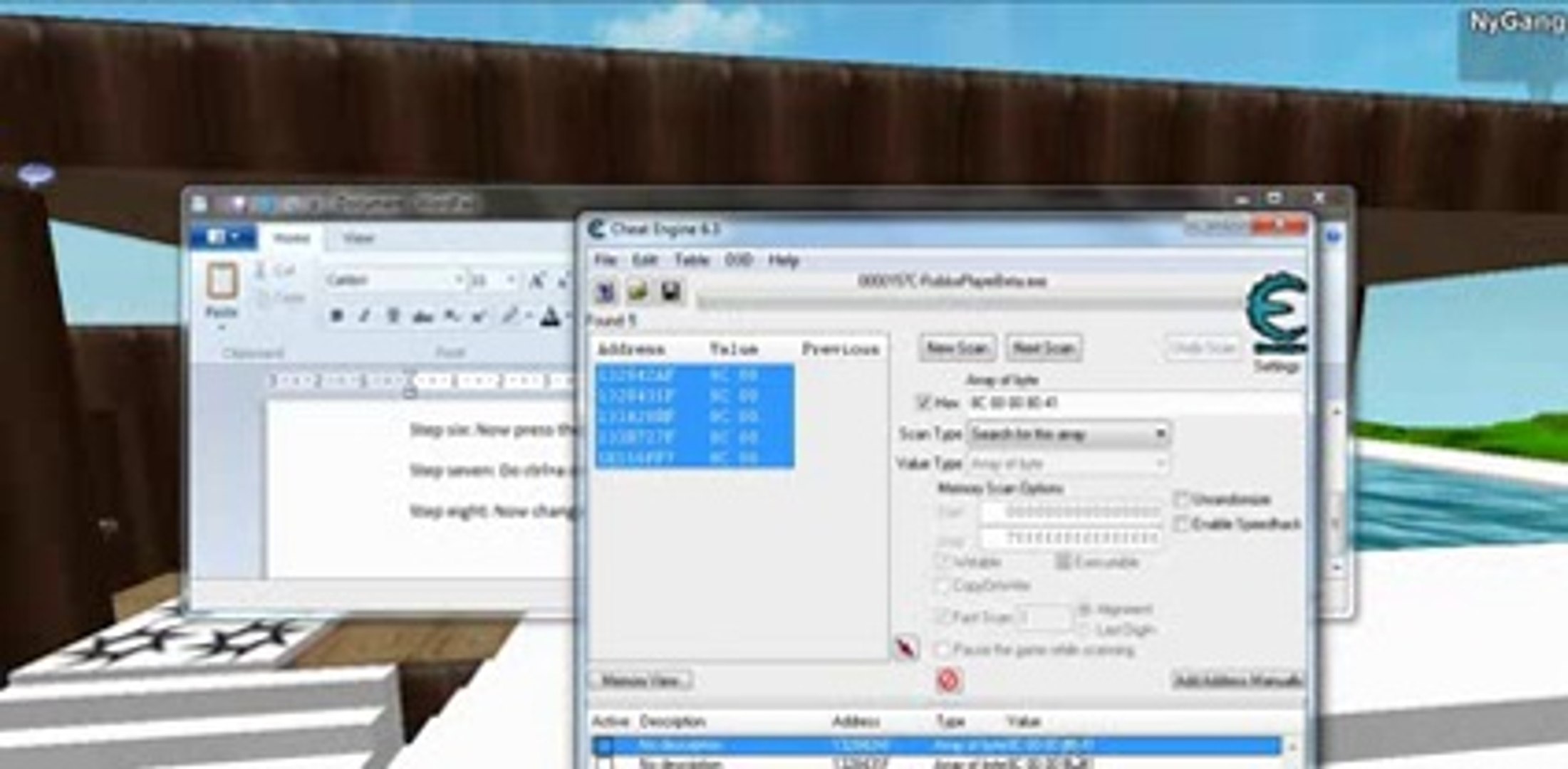Select the first found address row in results
The image size is (1568, 769).
coord(695,375)
